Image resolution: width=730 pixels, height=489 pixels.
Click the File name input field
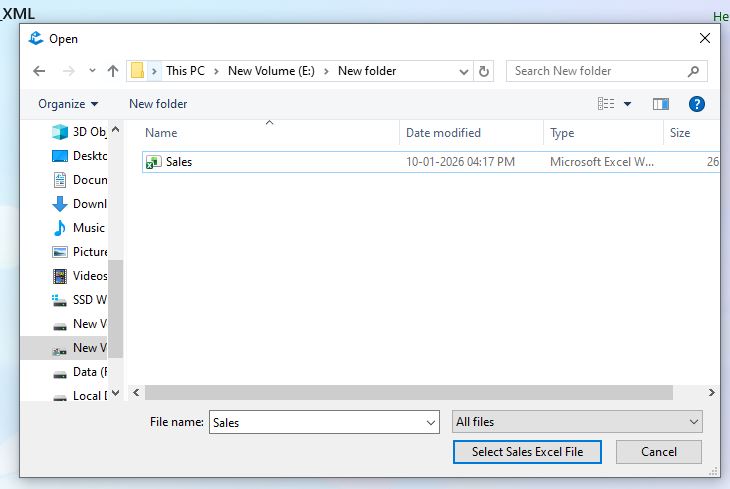click(317, 422)
